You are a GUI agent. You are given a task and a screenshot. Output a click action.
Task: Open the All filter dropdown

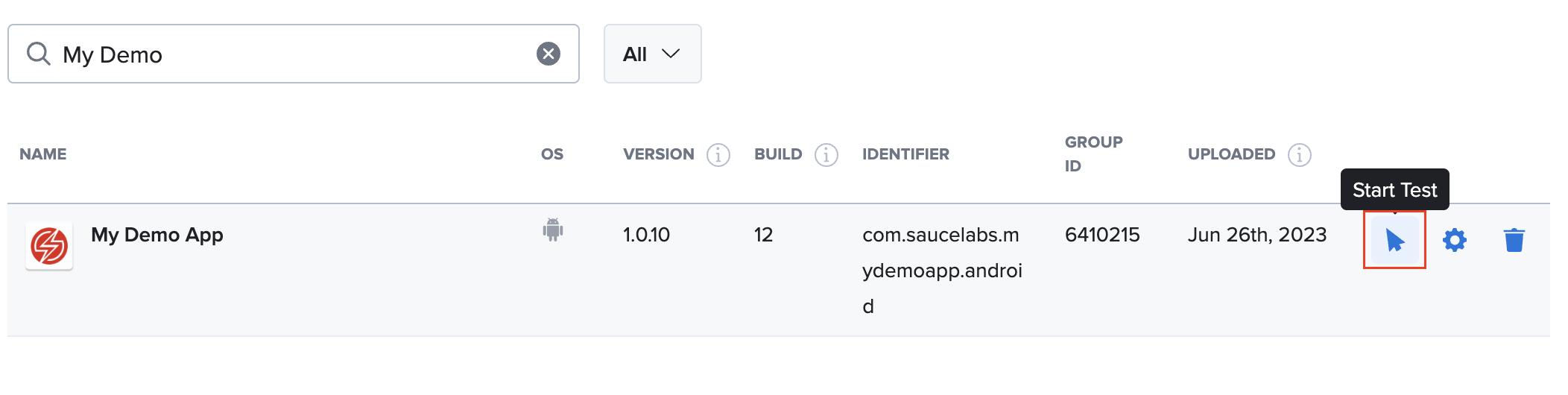coord(652,54)
